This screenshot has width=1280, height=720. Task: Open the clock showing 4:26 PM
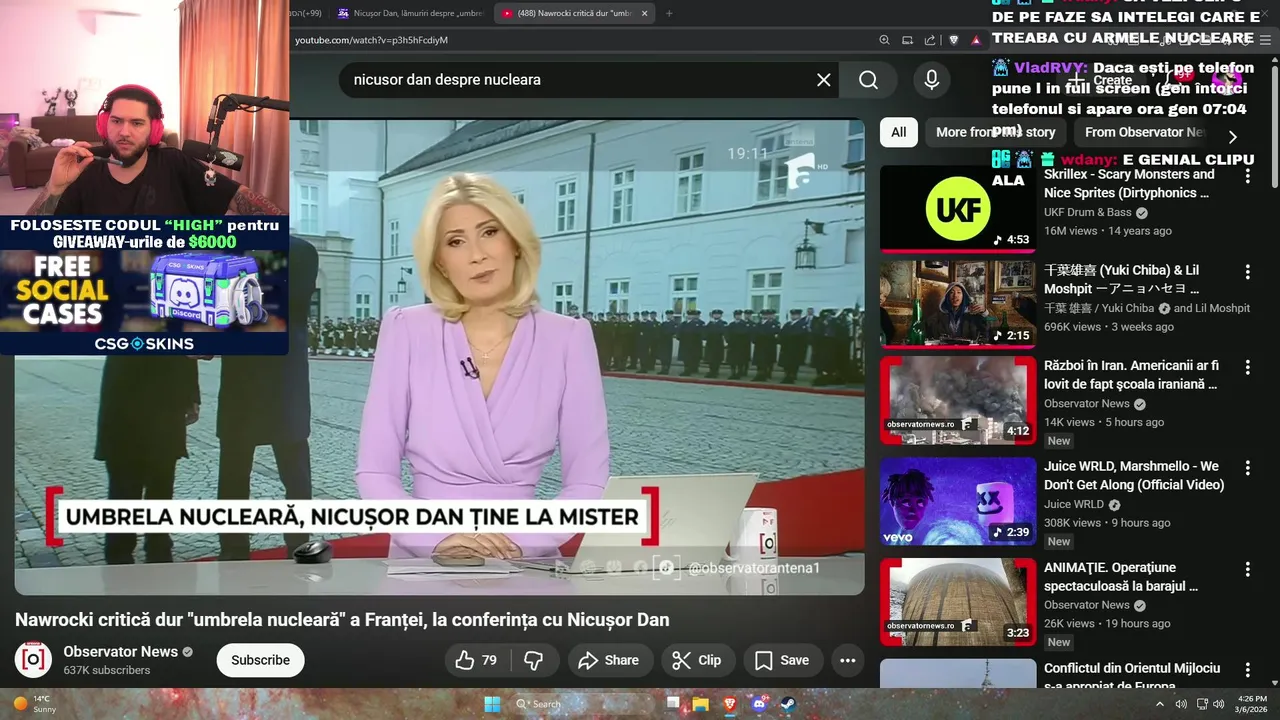pos(1252,704)
